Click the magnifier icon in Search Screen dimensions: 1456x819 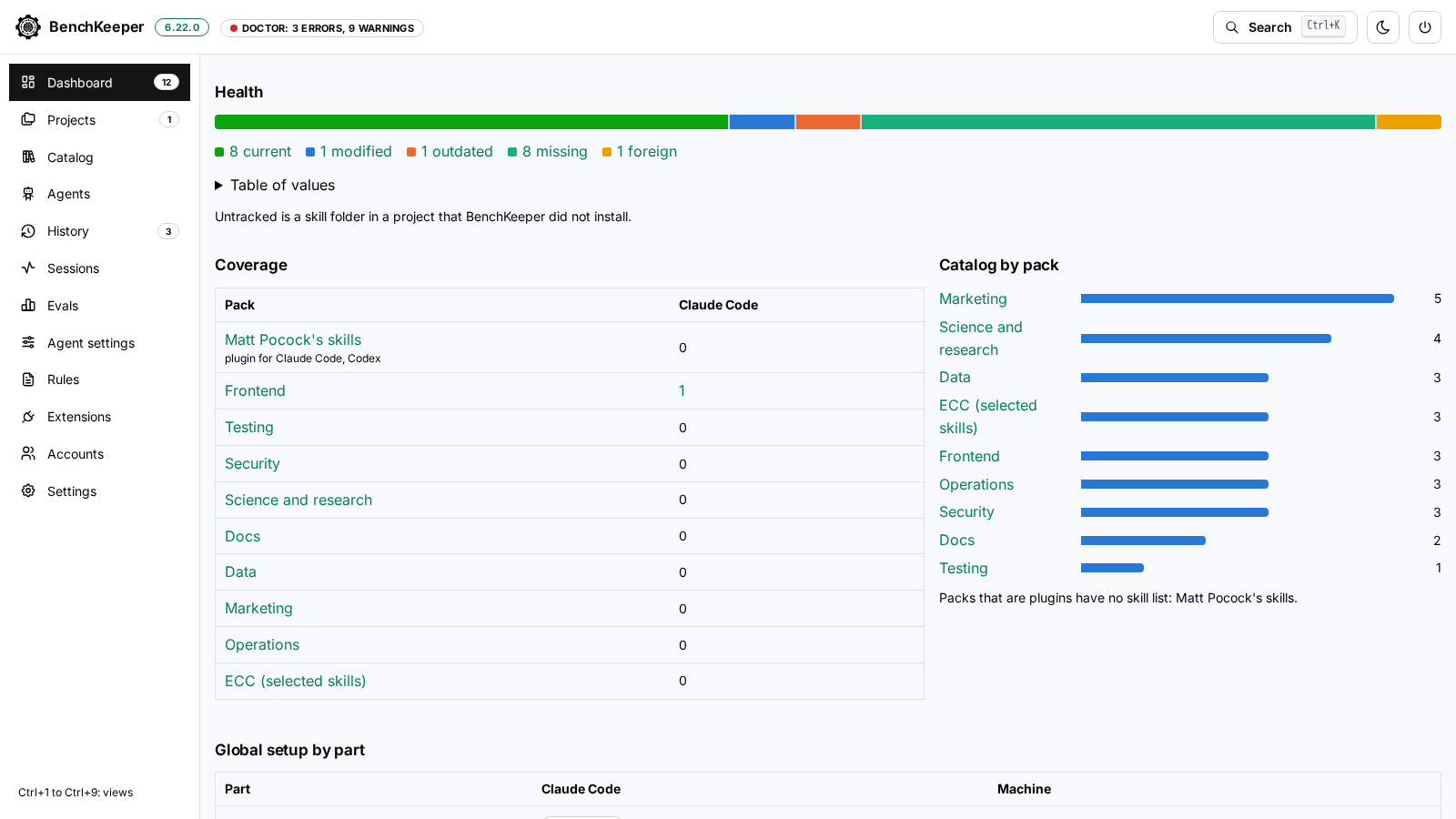point(1232,27)
